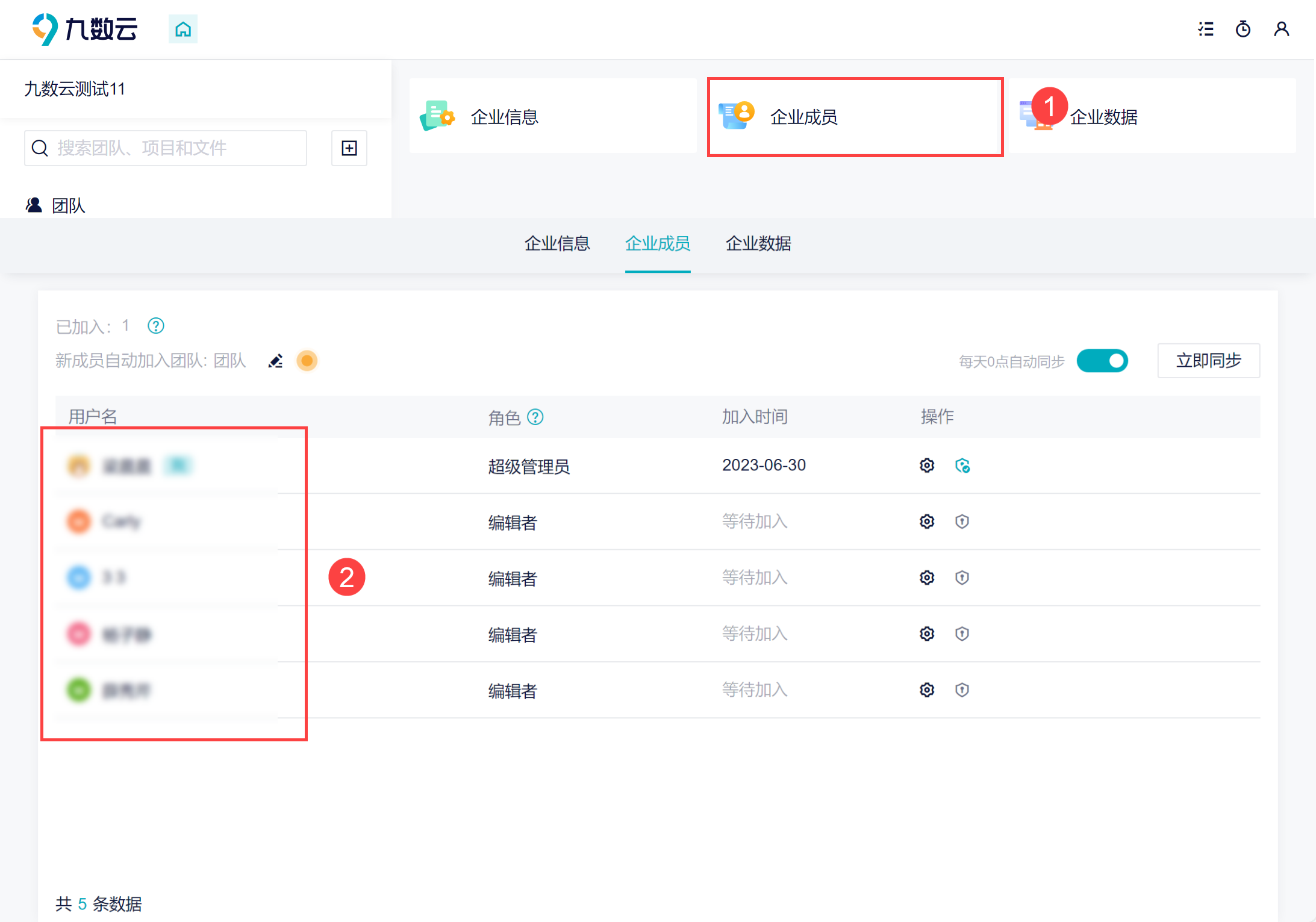Click the add new plus box icon
The image size is (1316, 922).
tap(349, 148)
